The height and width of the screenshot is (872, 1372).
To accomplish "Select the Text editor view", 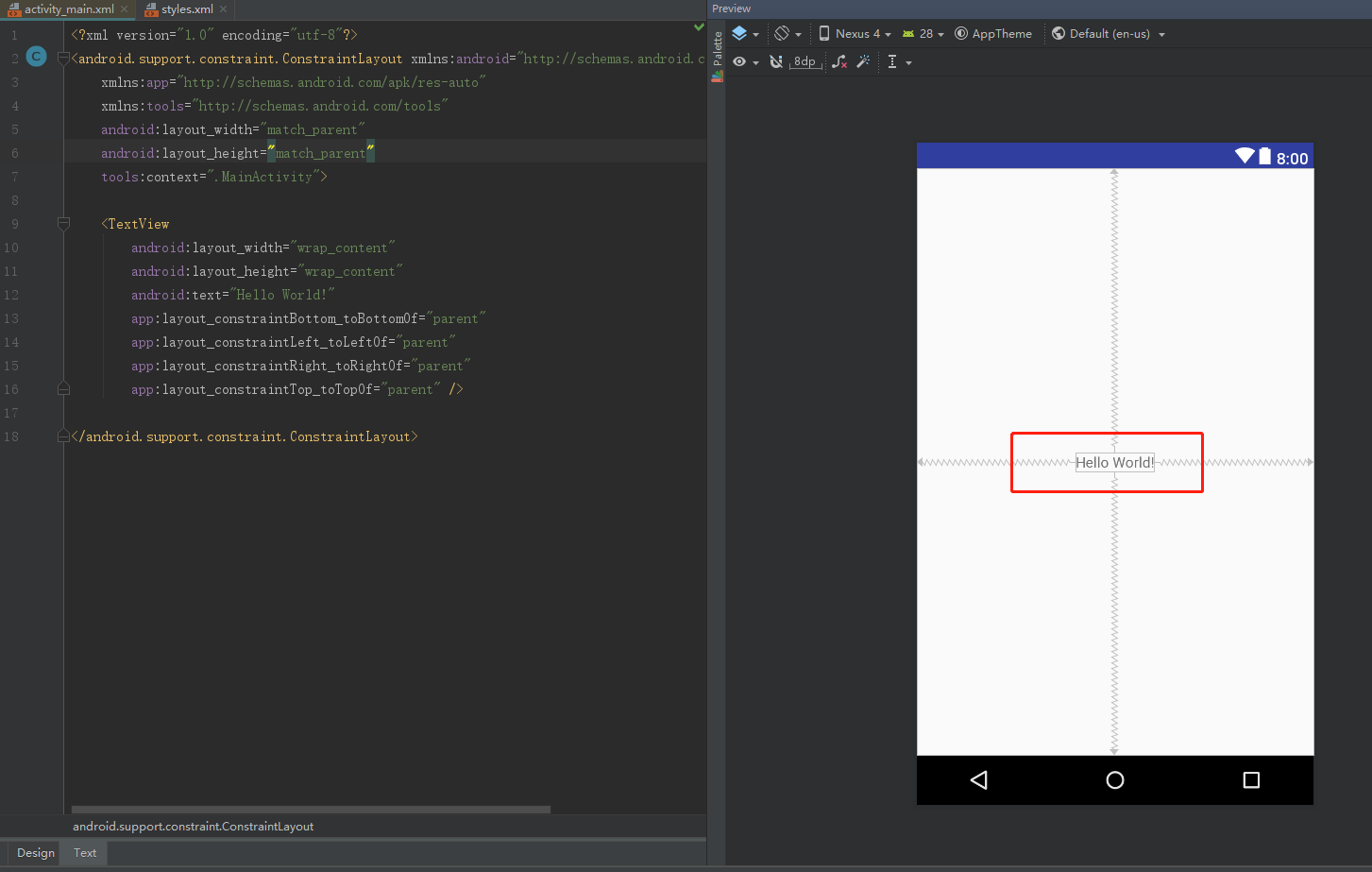I will [x=83, y=852].
